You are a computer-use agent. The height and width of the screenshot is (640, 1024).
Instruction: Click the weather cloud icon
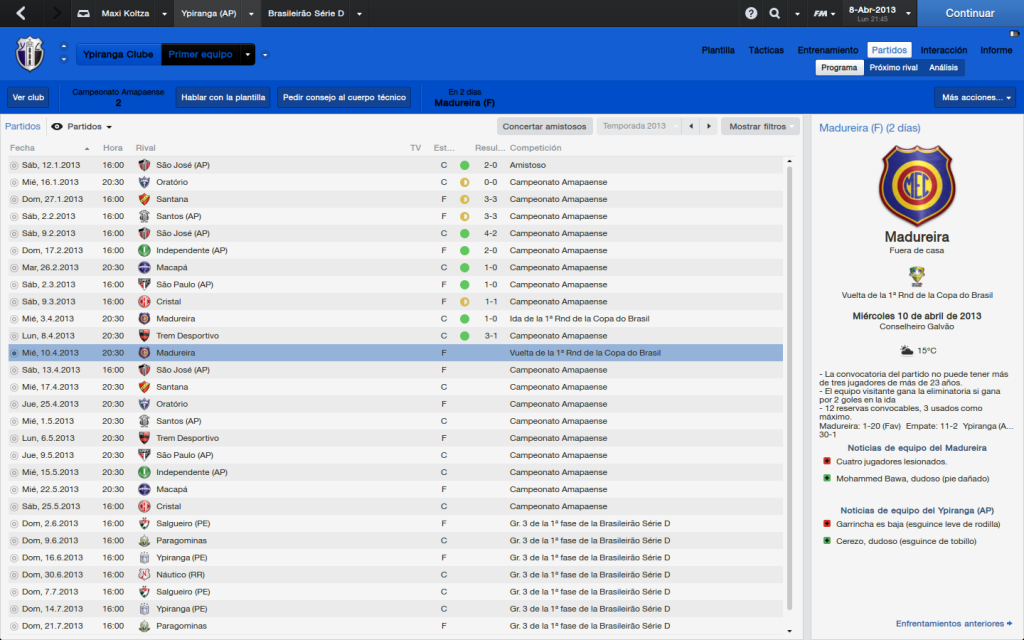pyautogui.click(x=906, y=351)
